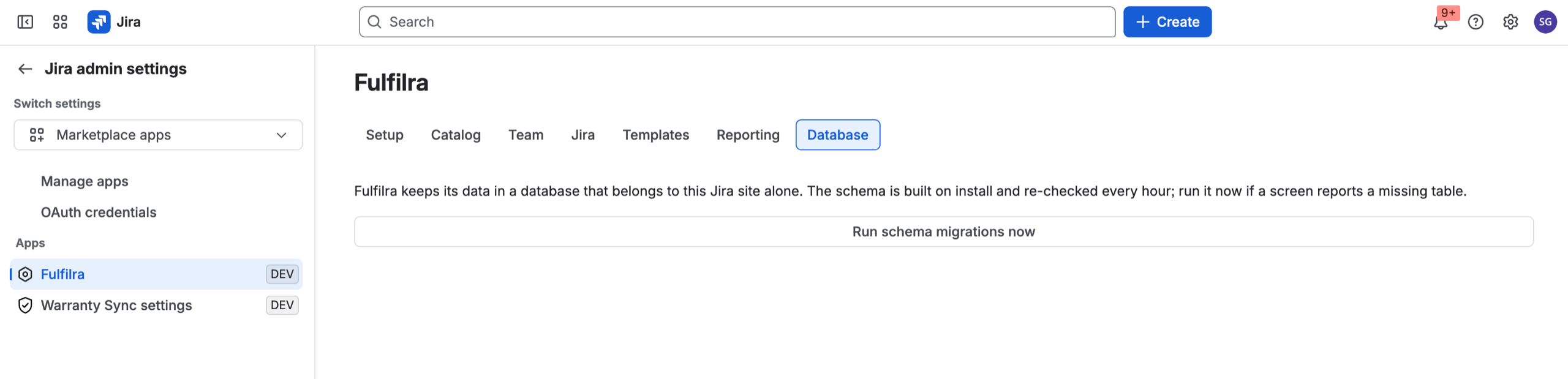Click the DEV badge beside Fulfilra

click(x=282, y=274)
